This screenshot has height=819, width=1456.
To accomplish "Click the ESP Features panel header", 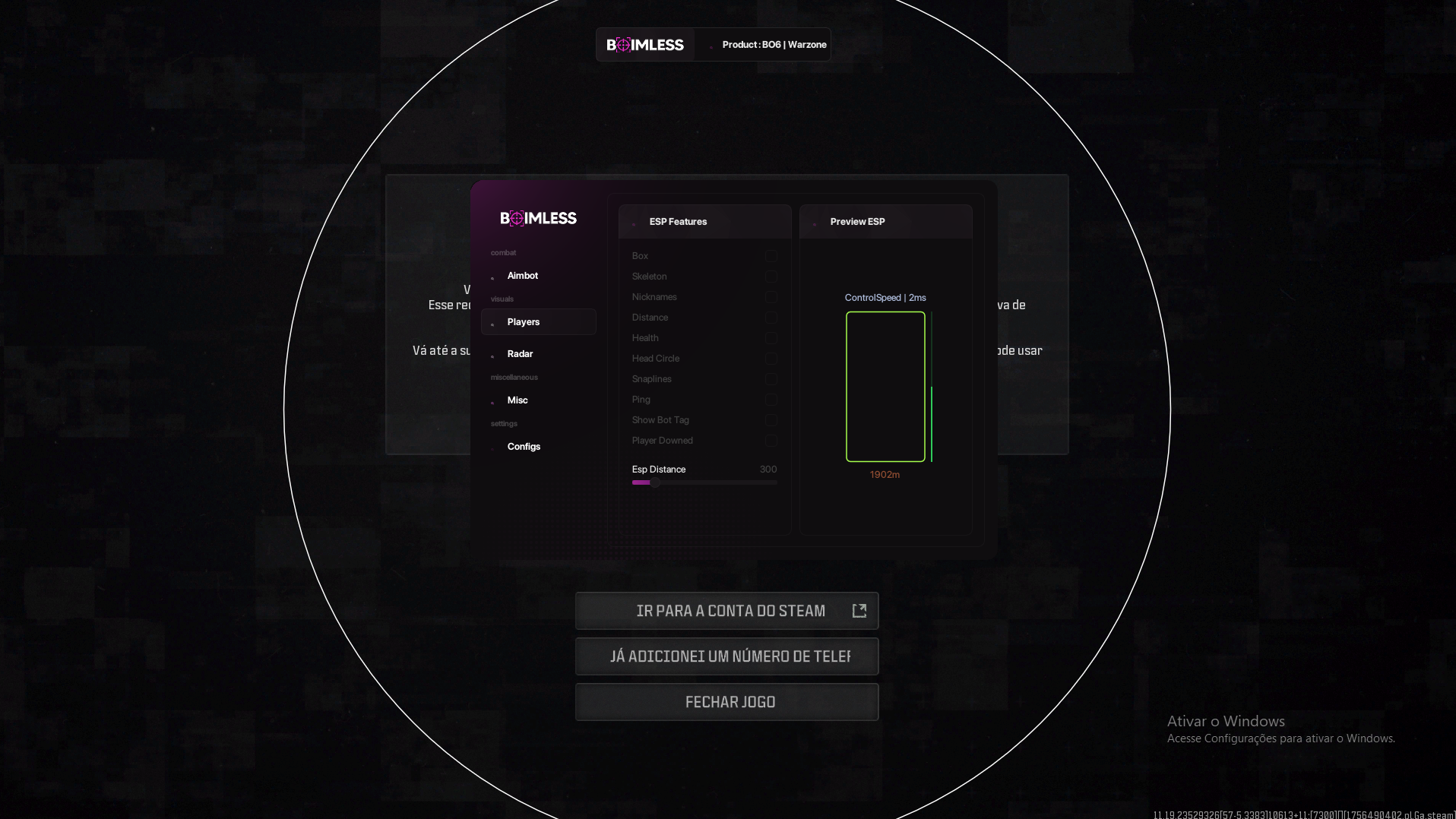I will click(x=704, y=222).
